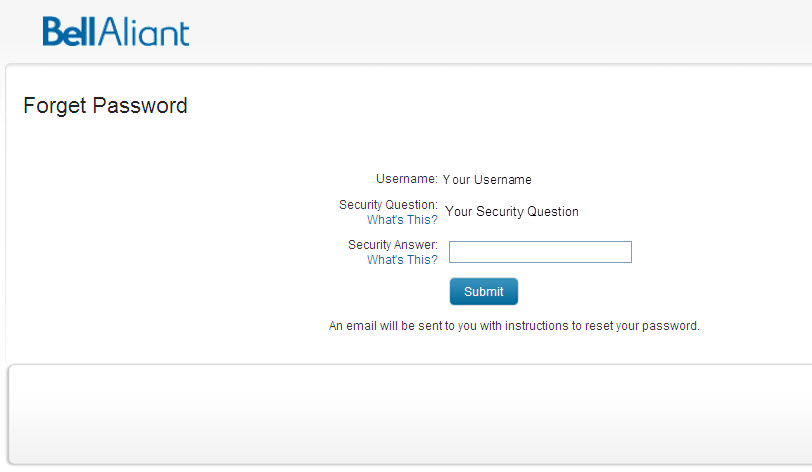Image resolution: width=812 pixels, height=472 pixels.
Task: Click the thin Aliant part of logo
Action: point(144,32)
